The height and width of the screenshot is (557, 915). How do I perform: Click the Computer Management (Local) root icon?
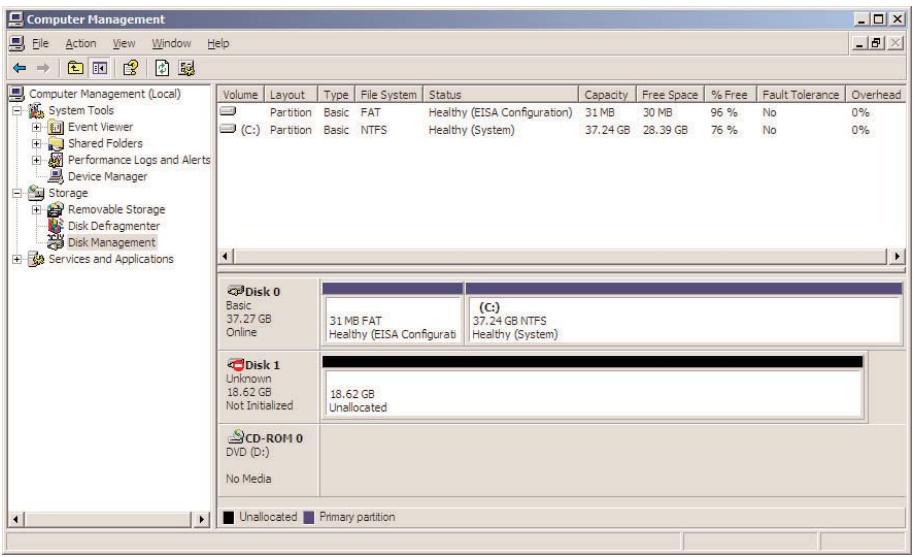pos(17,93)
